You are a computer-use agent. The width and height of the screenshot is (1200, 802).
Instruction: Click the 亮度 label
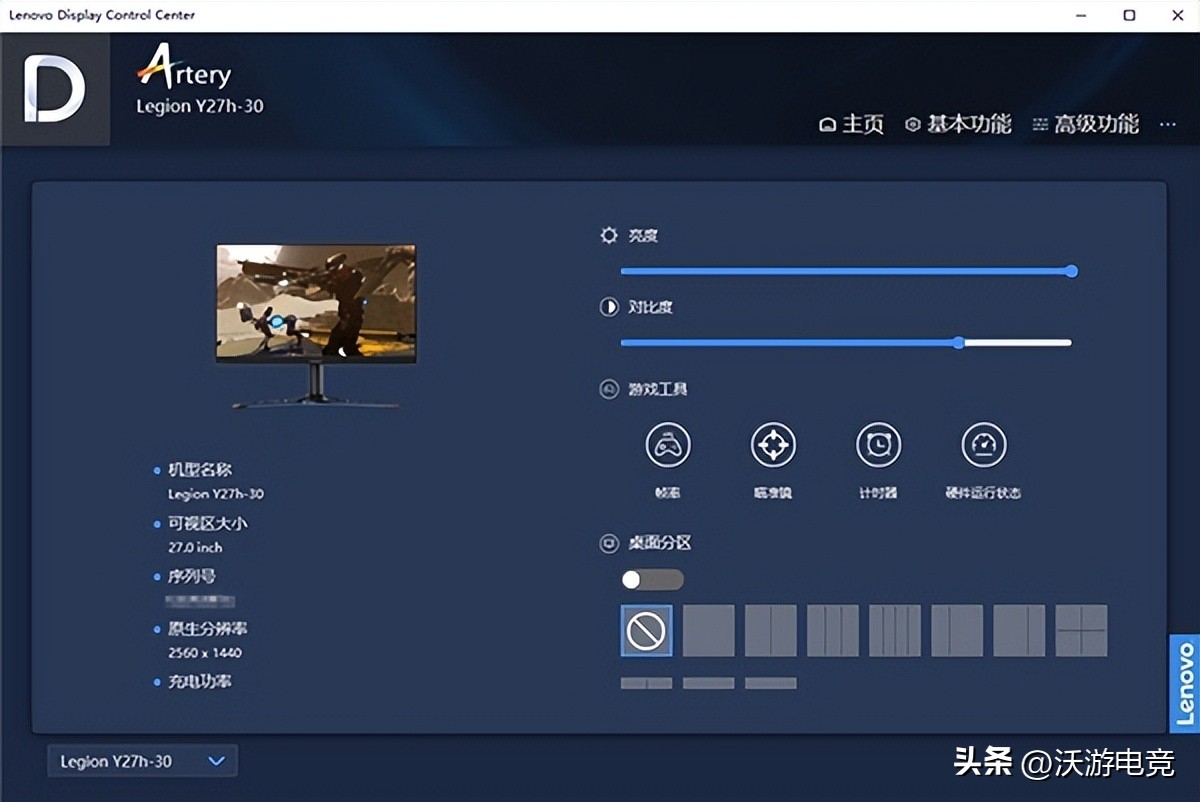pyautogui.click(x=643, y=236)
